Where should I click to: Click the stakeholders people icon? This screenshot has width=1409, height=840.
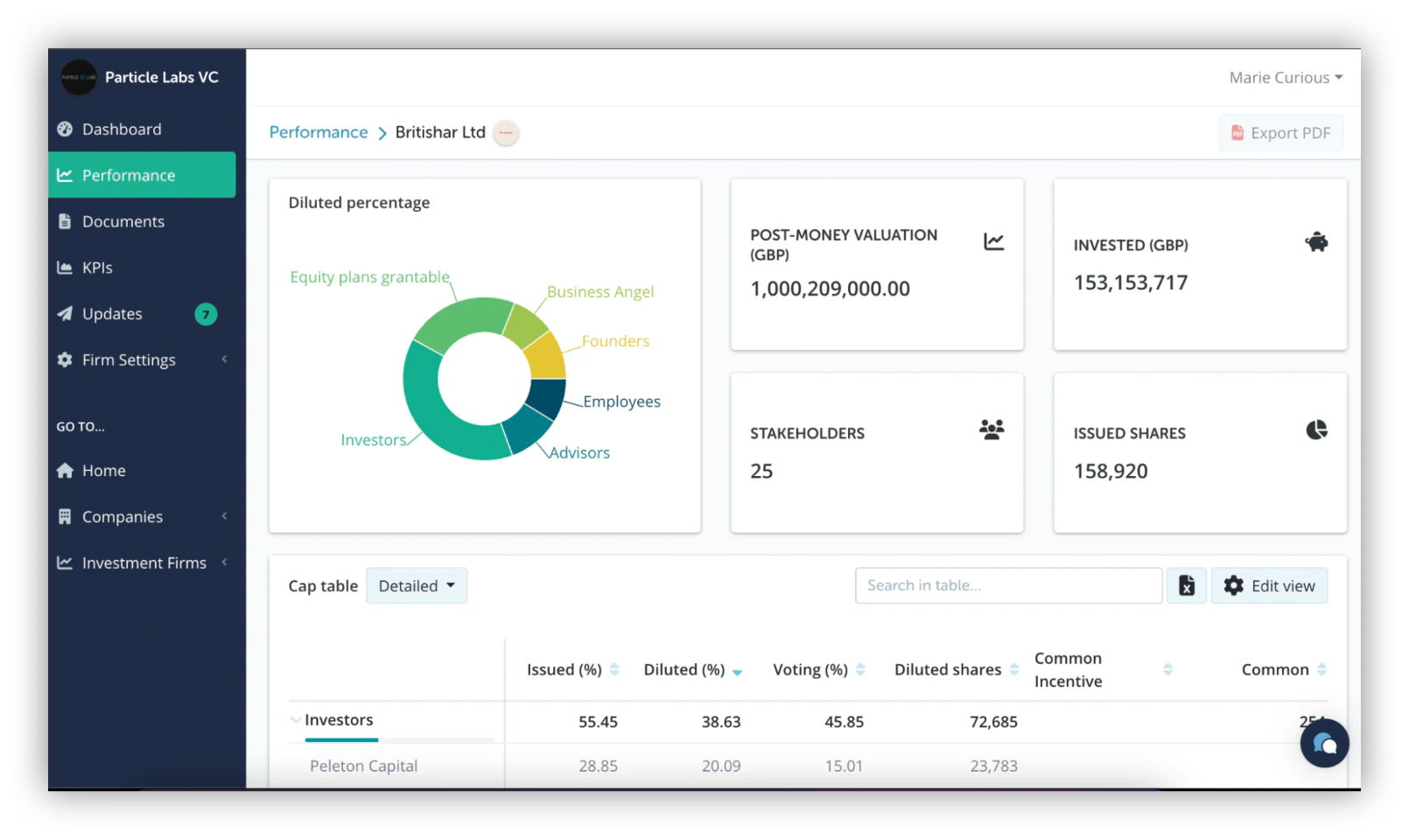[992, 430]
